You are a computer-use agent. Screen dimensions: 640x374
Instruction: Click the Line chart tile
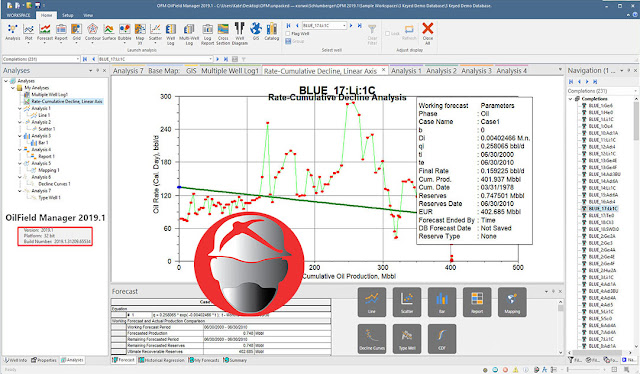coord(372,302)
